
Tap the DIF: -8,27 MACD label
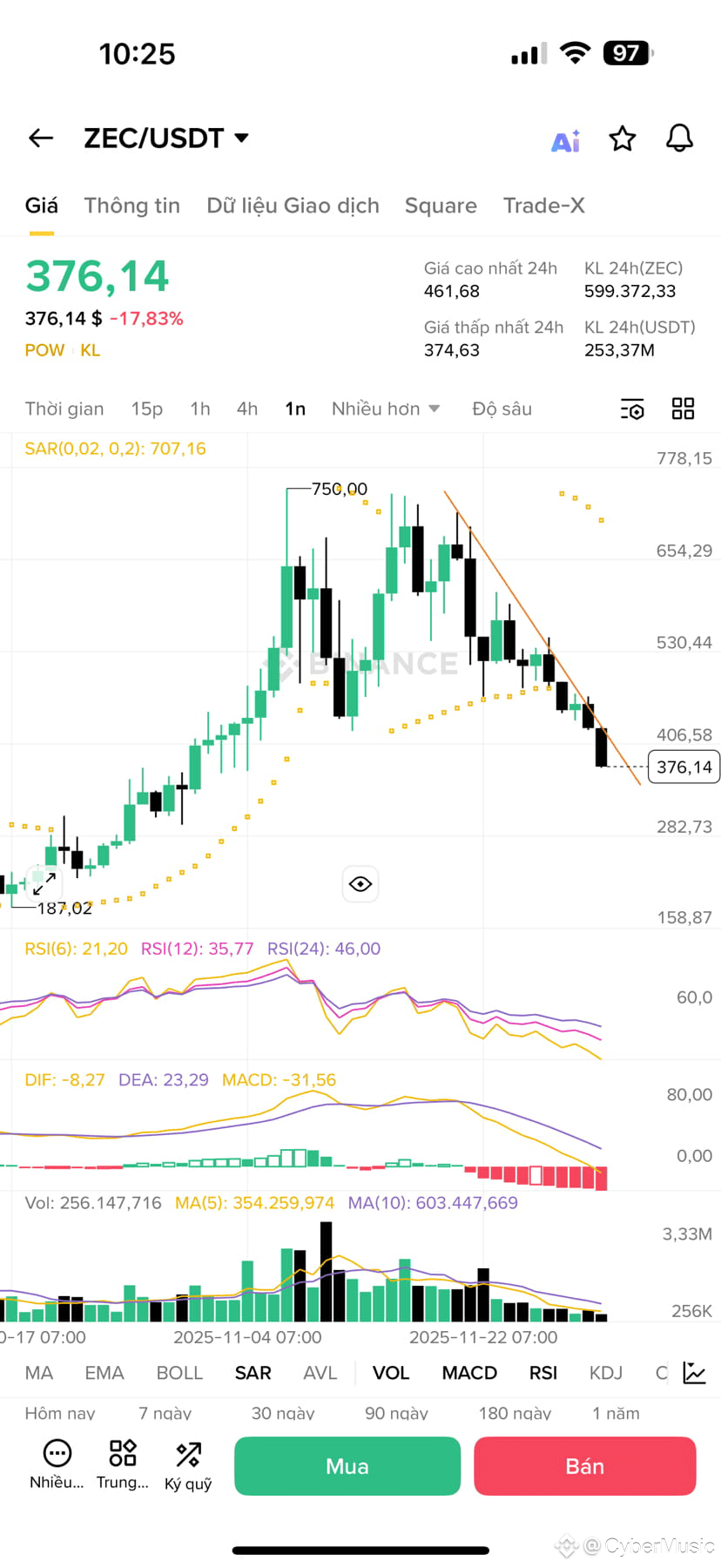point(64,1080)
